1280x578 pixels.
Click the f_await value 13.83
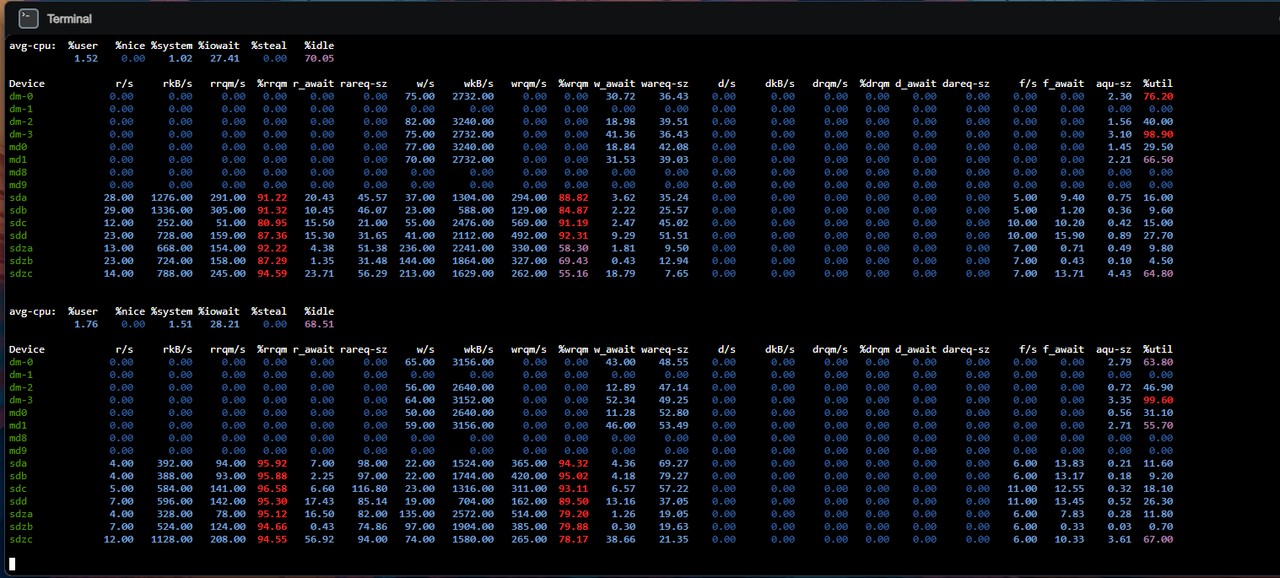[x=1070, y=463]
